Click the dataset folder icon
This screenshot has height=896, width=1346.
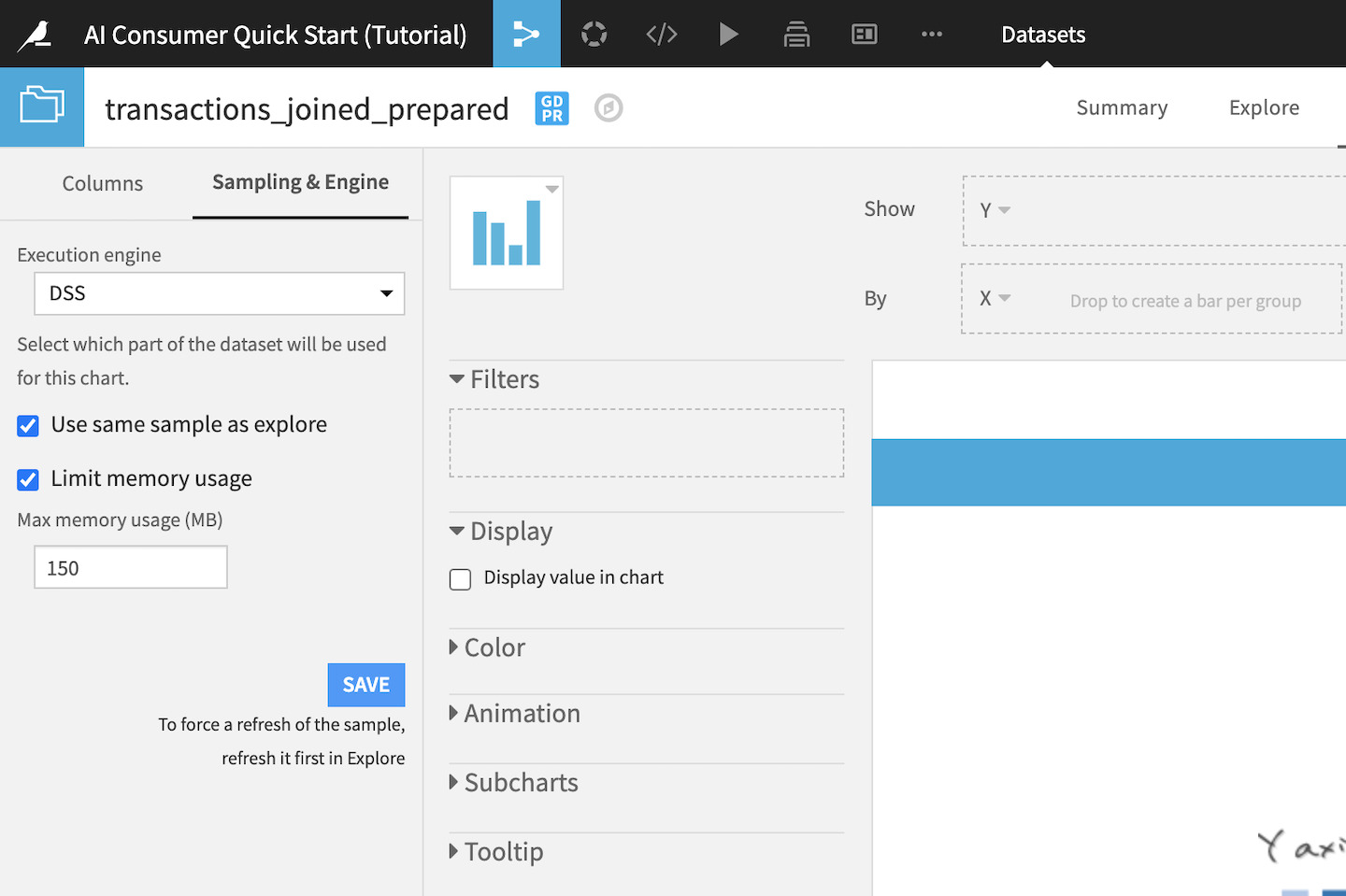point(42,107)
